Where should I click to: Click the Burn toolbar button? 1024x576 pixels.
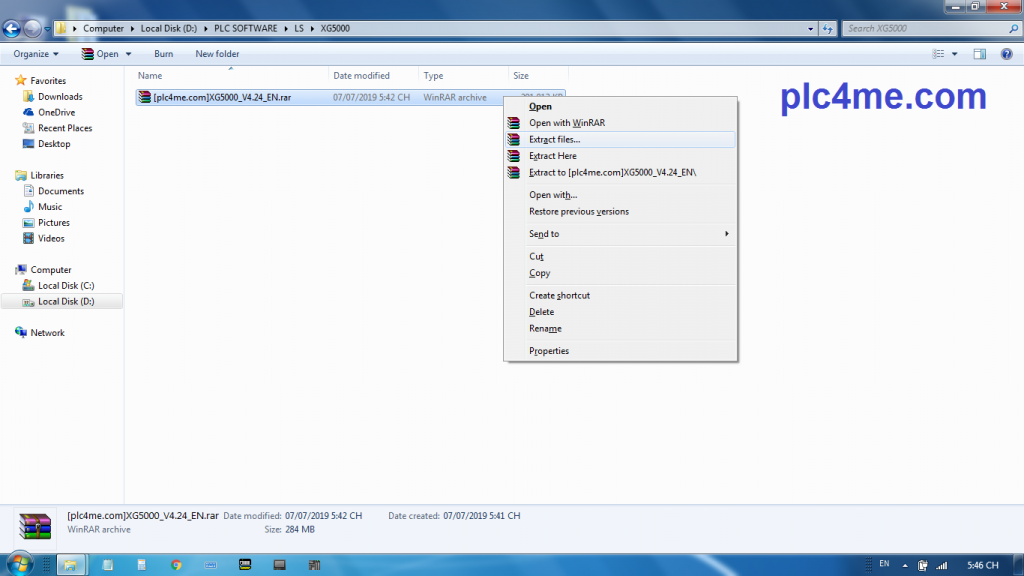pos(163,54)
